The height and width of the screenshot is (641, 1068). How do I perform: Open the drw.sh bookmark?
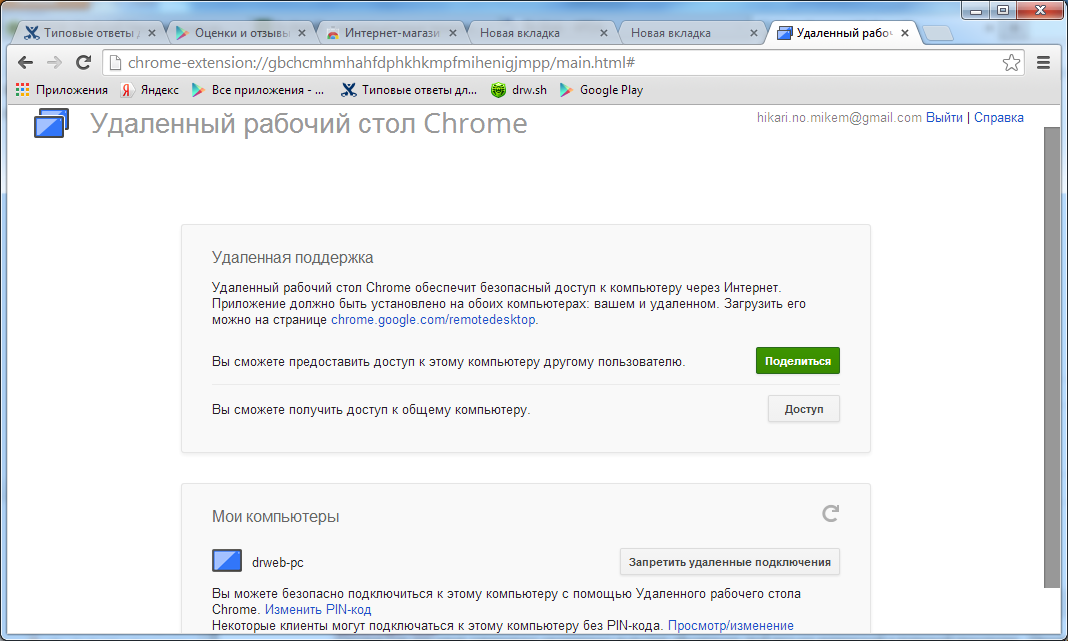[519, 90]
